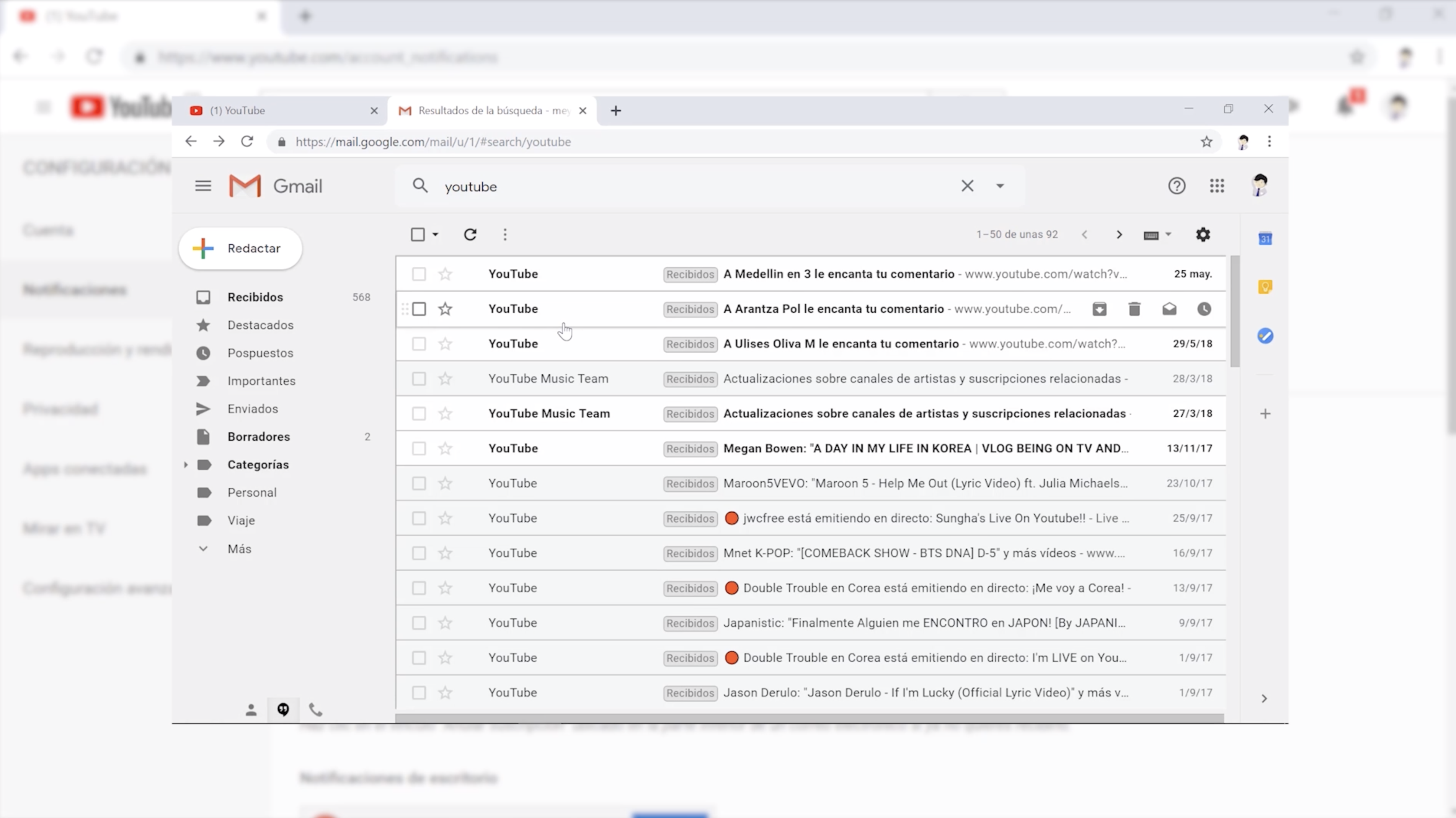Snooze the Arantza Pol email

[1205, 309]
